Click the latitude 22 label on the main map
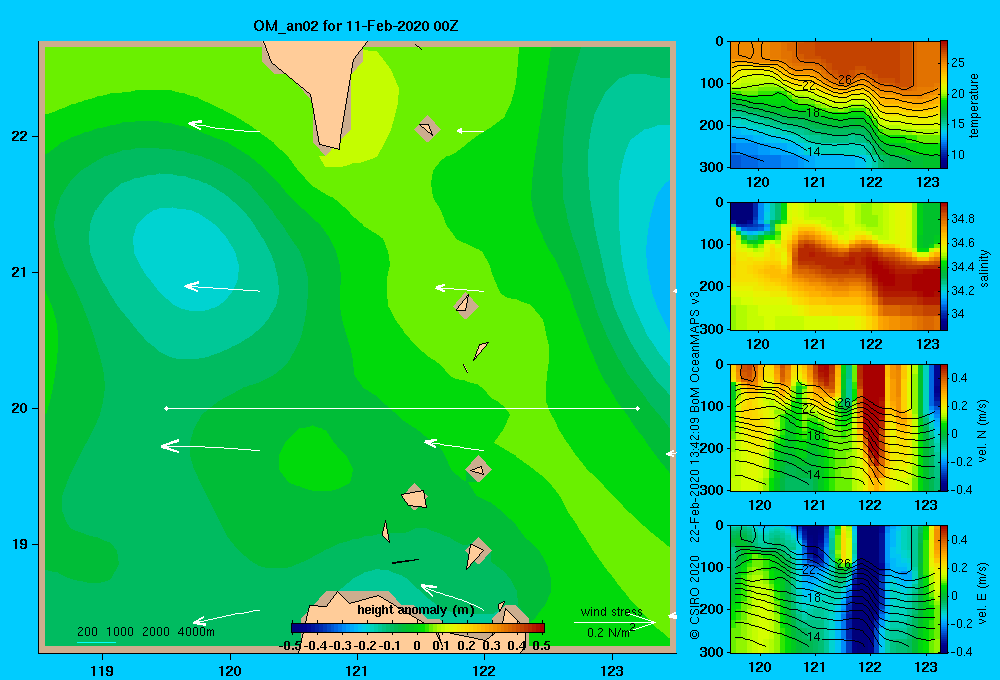Screen dimensions: 1000x680 [20, 136]
